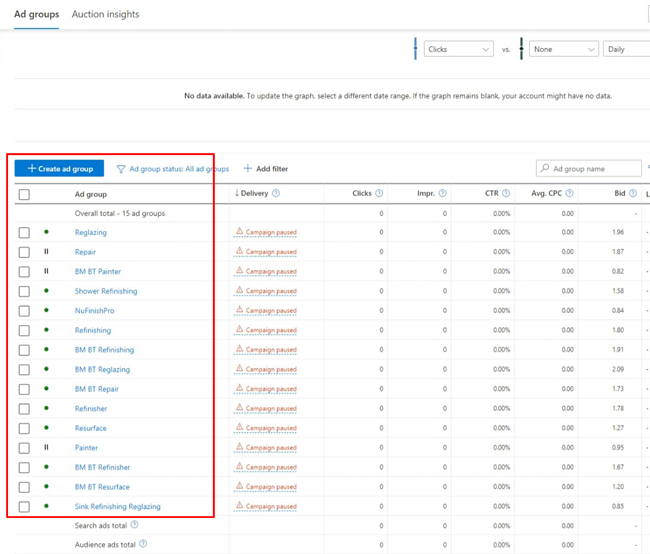Image resolution: width=650 pixels, height=554 pixels.
Task: Click the 2.09 bid for BM BT Reglazing
Action: pos(618,369)
